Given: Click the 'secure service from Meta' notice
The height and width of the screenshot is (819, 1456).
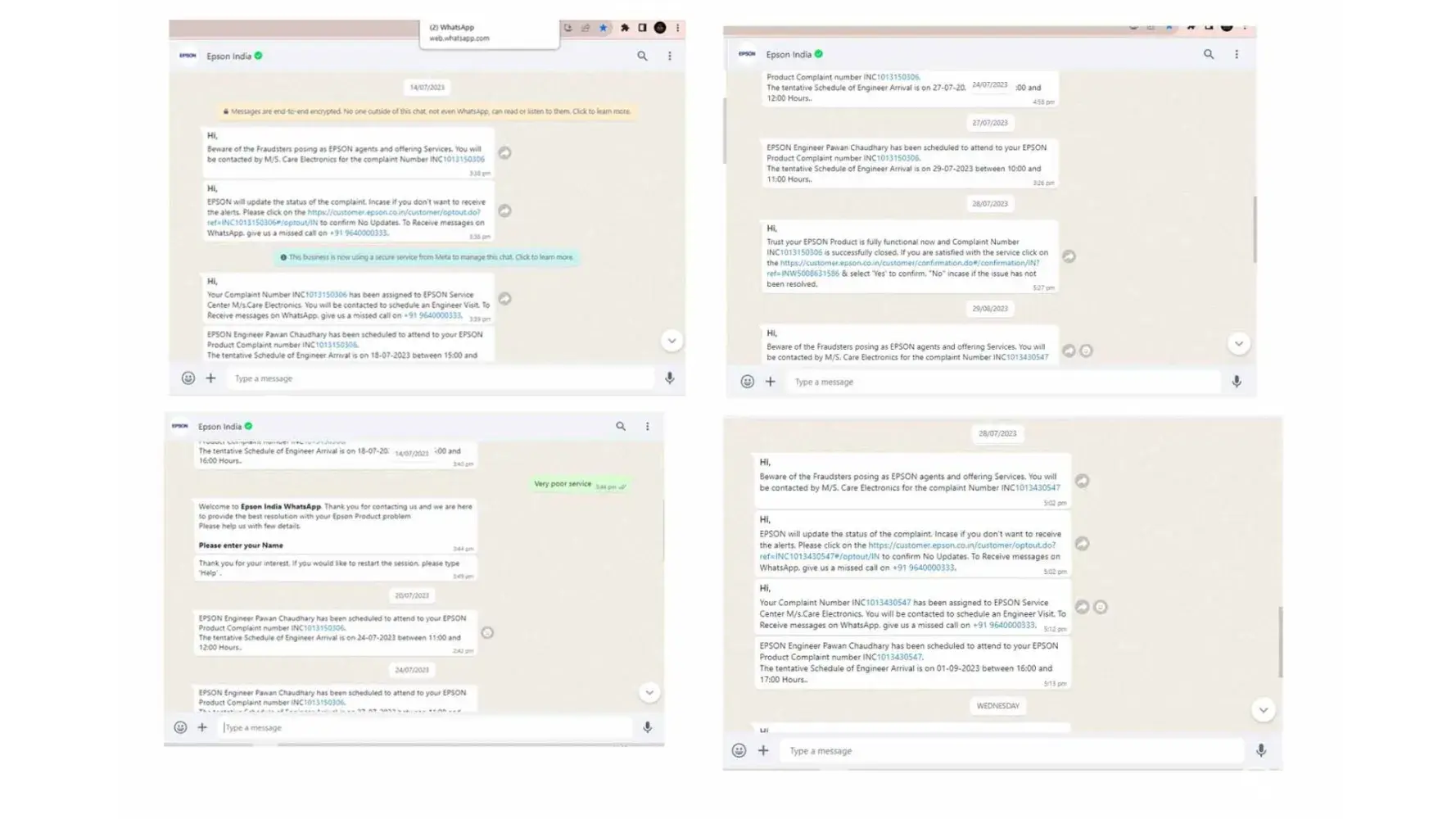Looking at the screenshot, I should (427, 257).
